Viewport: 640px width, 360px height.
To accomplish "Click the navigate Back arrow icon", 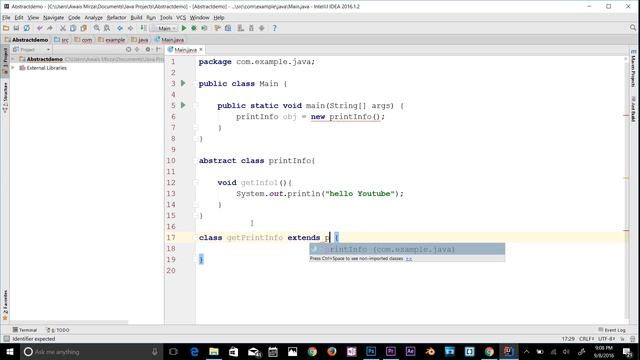I will click(120, 28).
